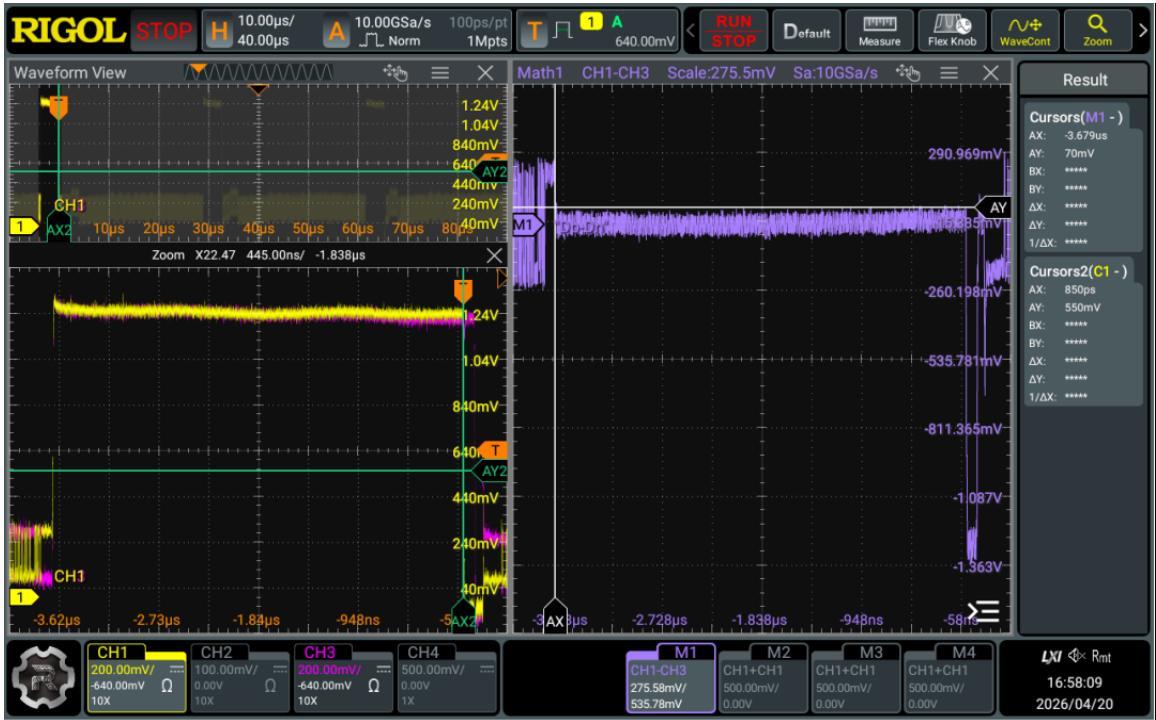Toggle the M2 math channel
The width and height of the screenshot is (1156, 720).
pyautogui.click(x=763, y=678)
